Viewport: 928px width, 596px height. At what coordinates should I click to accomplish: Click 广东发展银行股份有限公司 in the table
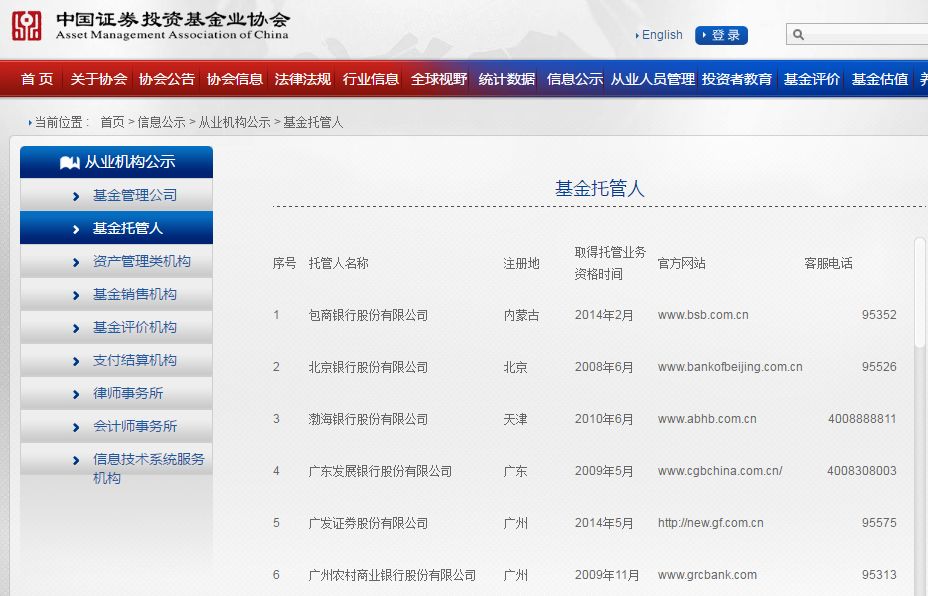coord(380,472)
